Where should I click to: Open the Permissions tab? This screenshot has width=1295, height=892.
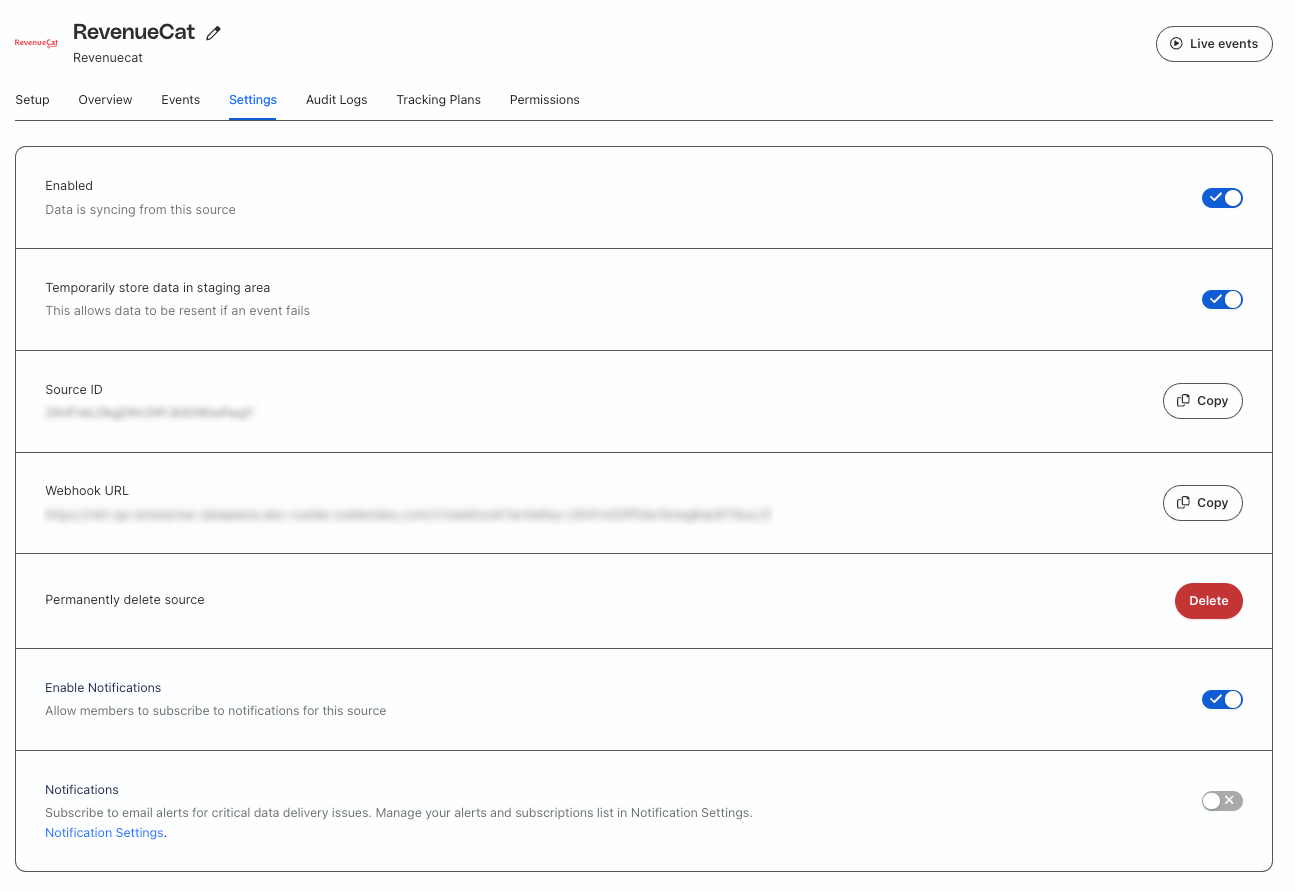click(545, 100)
